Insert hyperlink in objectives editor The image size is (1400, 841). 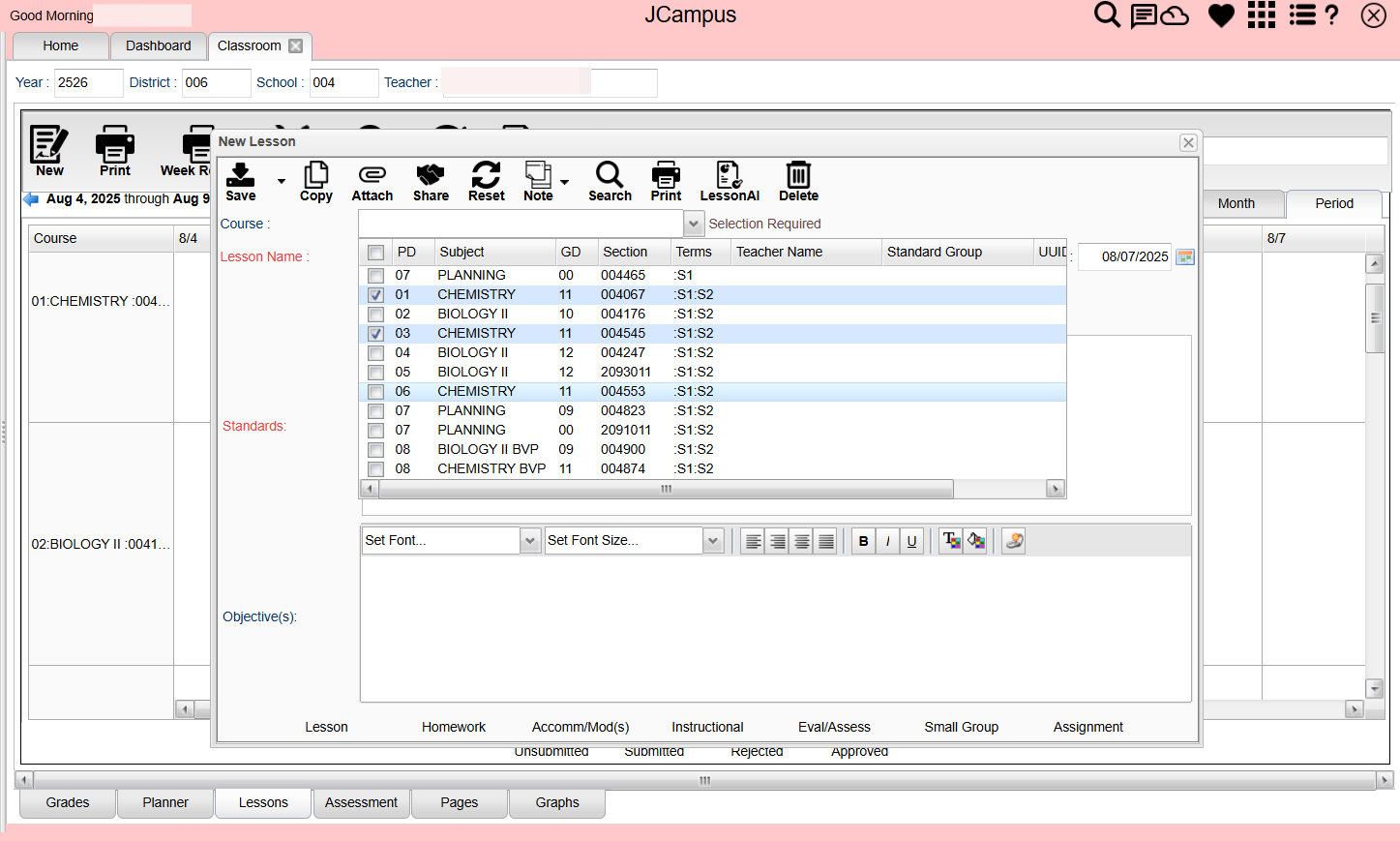click(x=1013, y=541)
